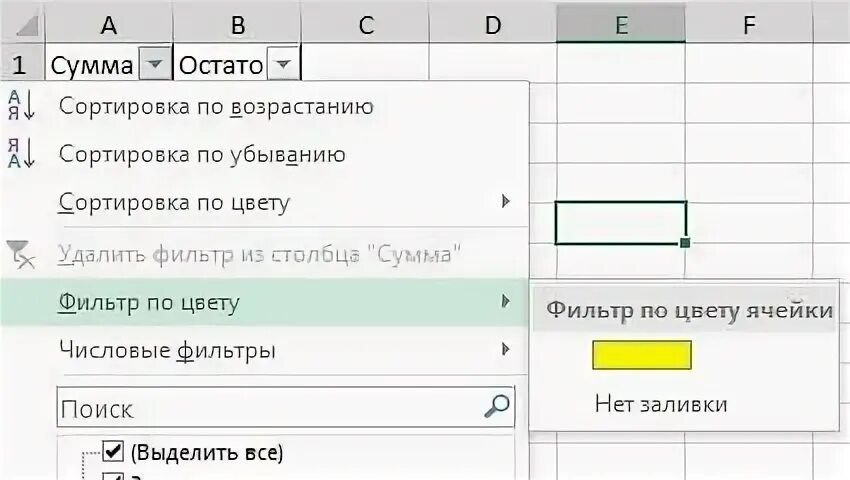Image resolution: width=850 pixels, height=480 pixels.
Task: Click the selected cell in column E
Action: (x=620, y=222)
